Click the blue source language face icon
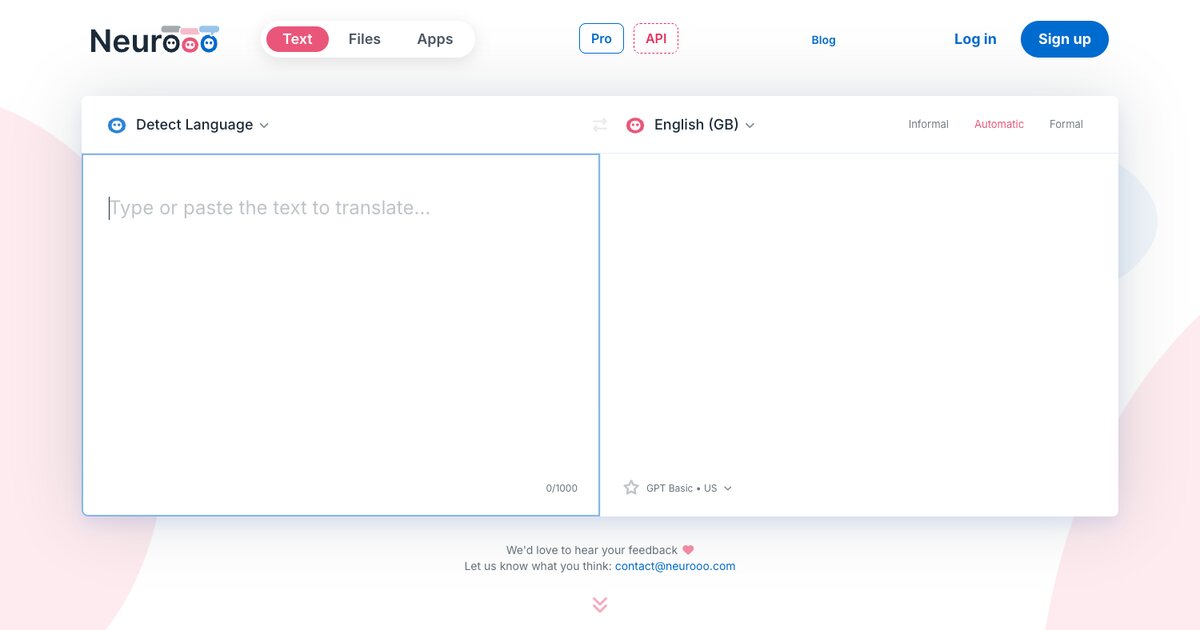1200x630 pixels. point(117,125)
